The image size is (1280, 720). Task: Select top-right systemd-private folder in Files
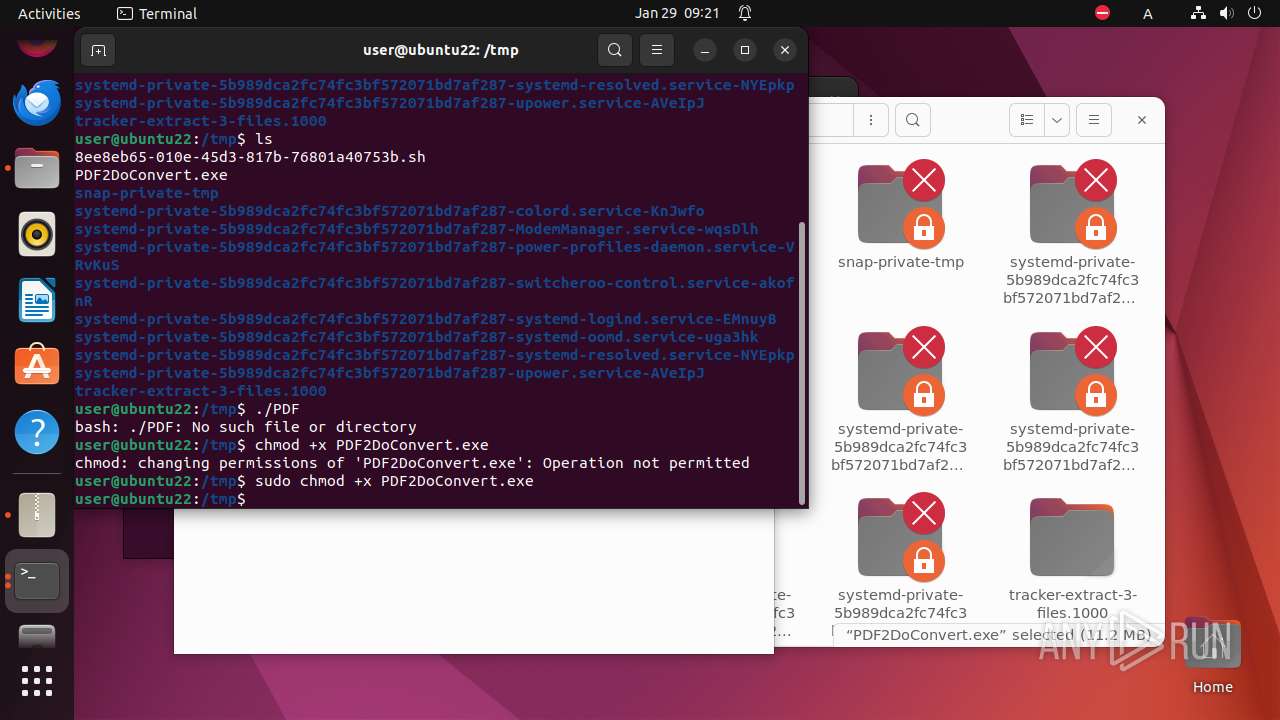click(1072, 232)
